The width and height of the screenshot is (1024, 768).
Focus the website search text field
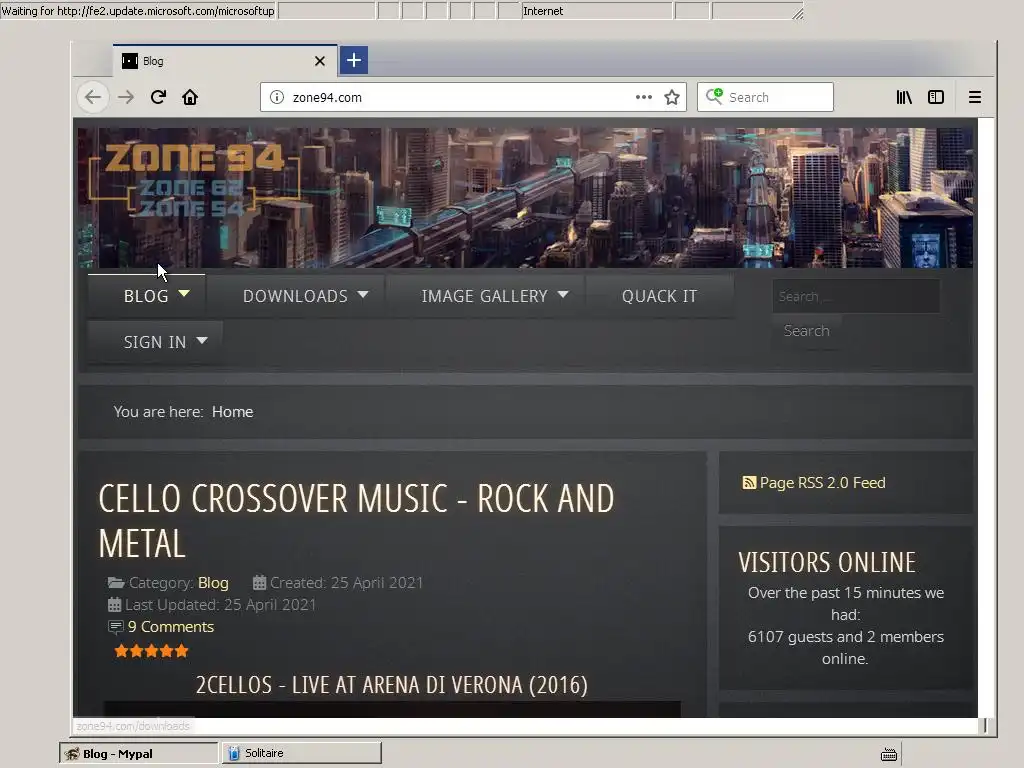pyautogui.click(x=856, y=296)
